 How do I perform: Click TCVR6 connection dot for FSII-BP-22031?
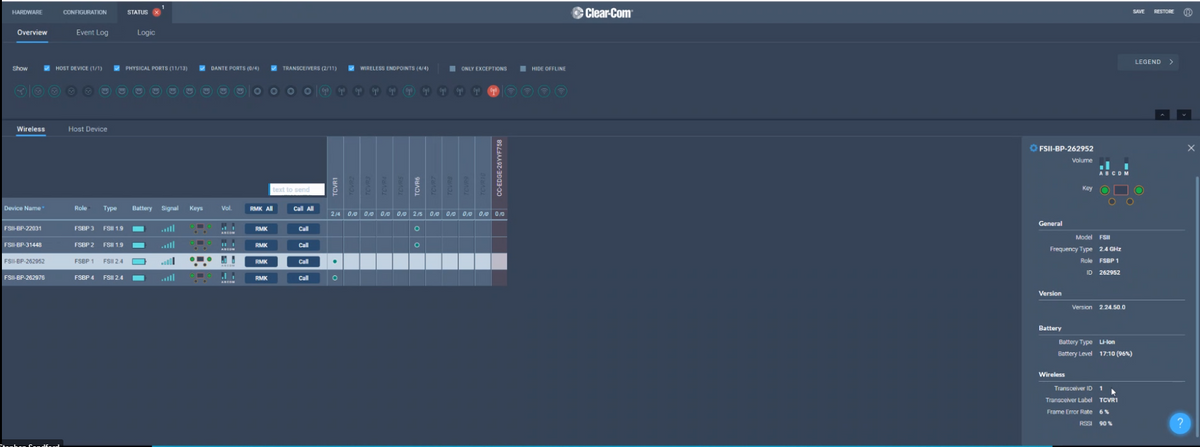click(417, 229)
